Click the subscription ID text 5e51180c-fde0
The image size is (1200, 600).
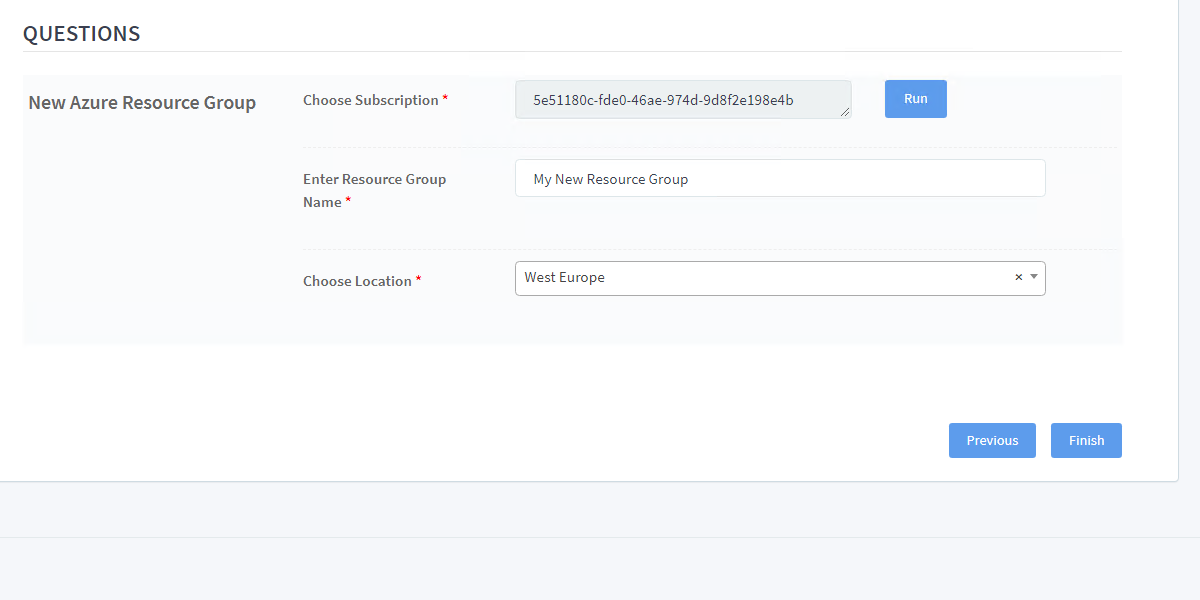pos(663,100)
